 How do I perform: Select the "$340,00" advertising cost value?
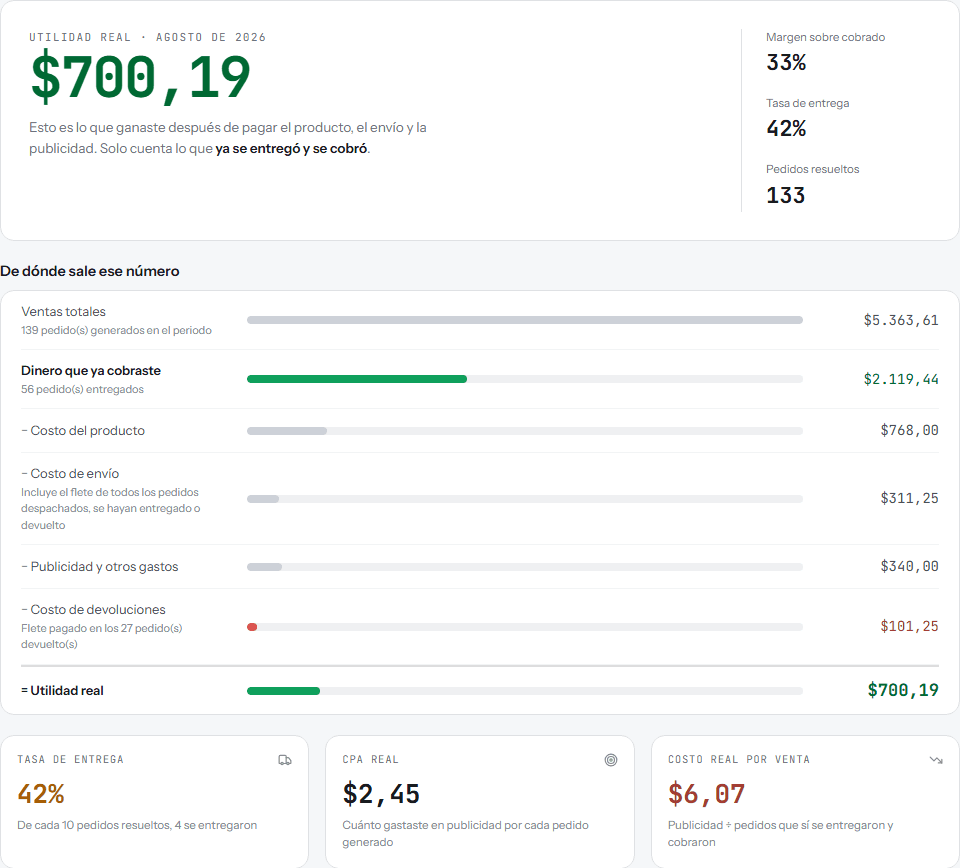(909, 566)
